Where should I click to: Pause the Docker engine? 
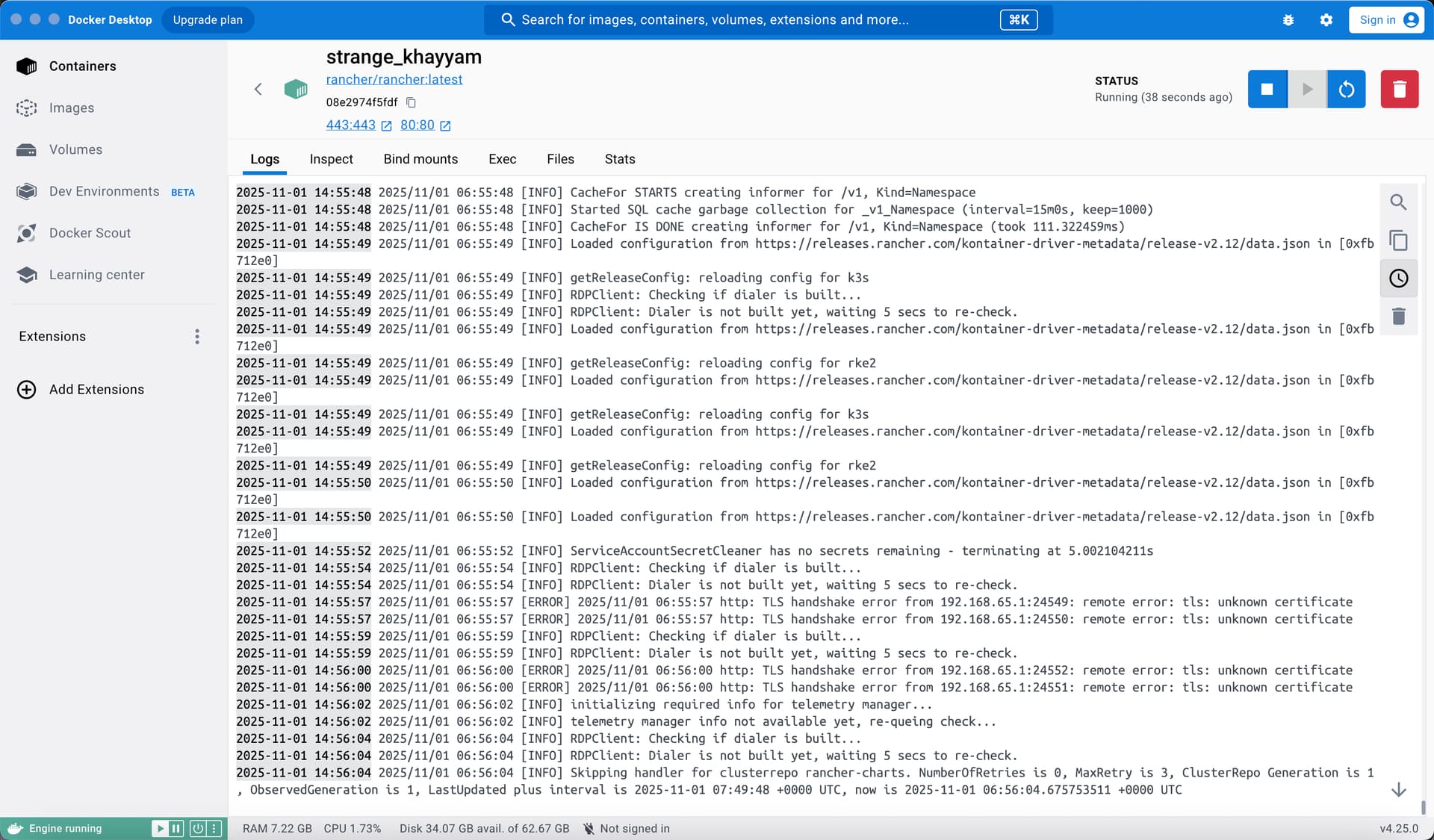coord(176,828)
